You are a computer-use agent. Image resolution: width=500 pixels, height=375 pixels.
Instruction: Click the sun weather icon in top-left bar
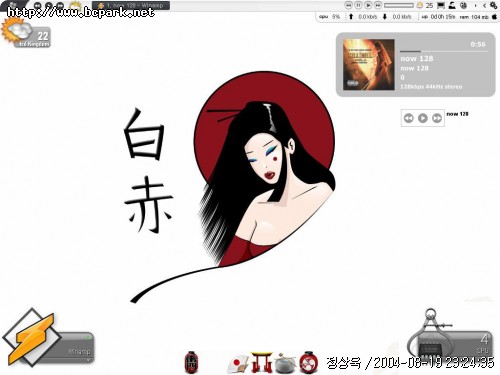(x=76, y=5)
